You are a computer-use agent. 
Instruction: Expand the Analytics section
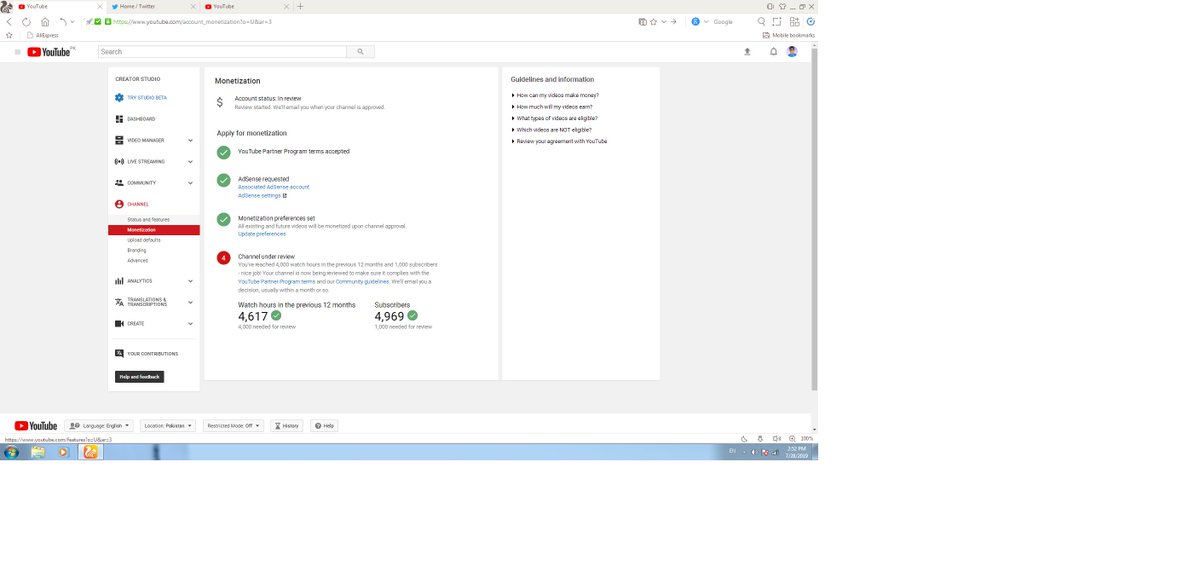[154, 281]
